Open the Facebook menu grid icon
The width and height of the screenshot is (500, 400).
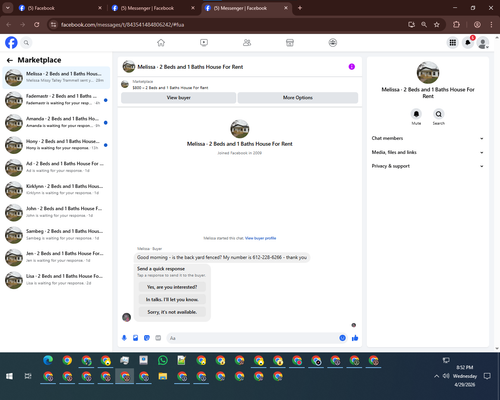coord(453,43)
